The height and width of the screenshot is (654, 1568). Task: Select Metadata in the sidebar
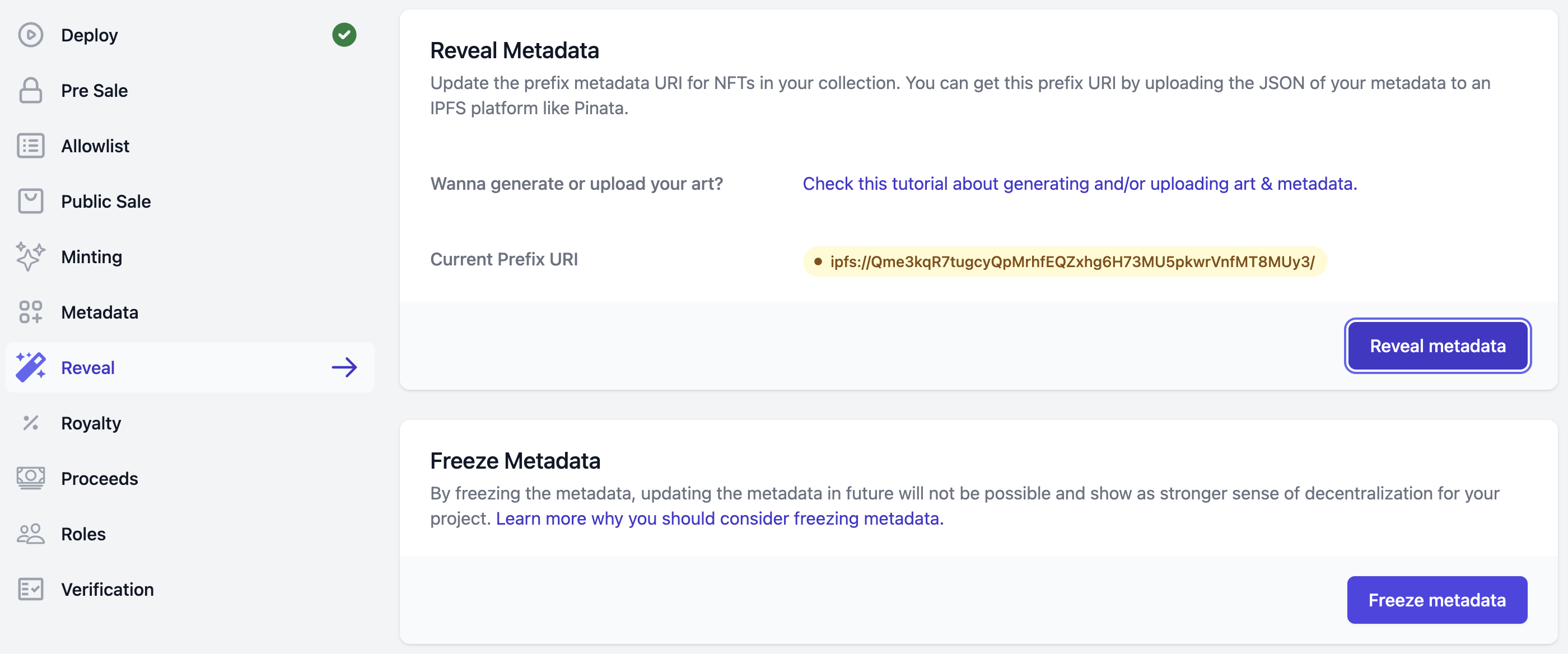190,312
